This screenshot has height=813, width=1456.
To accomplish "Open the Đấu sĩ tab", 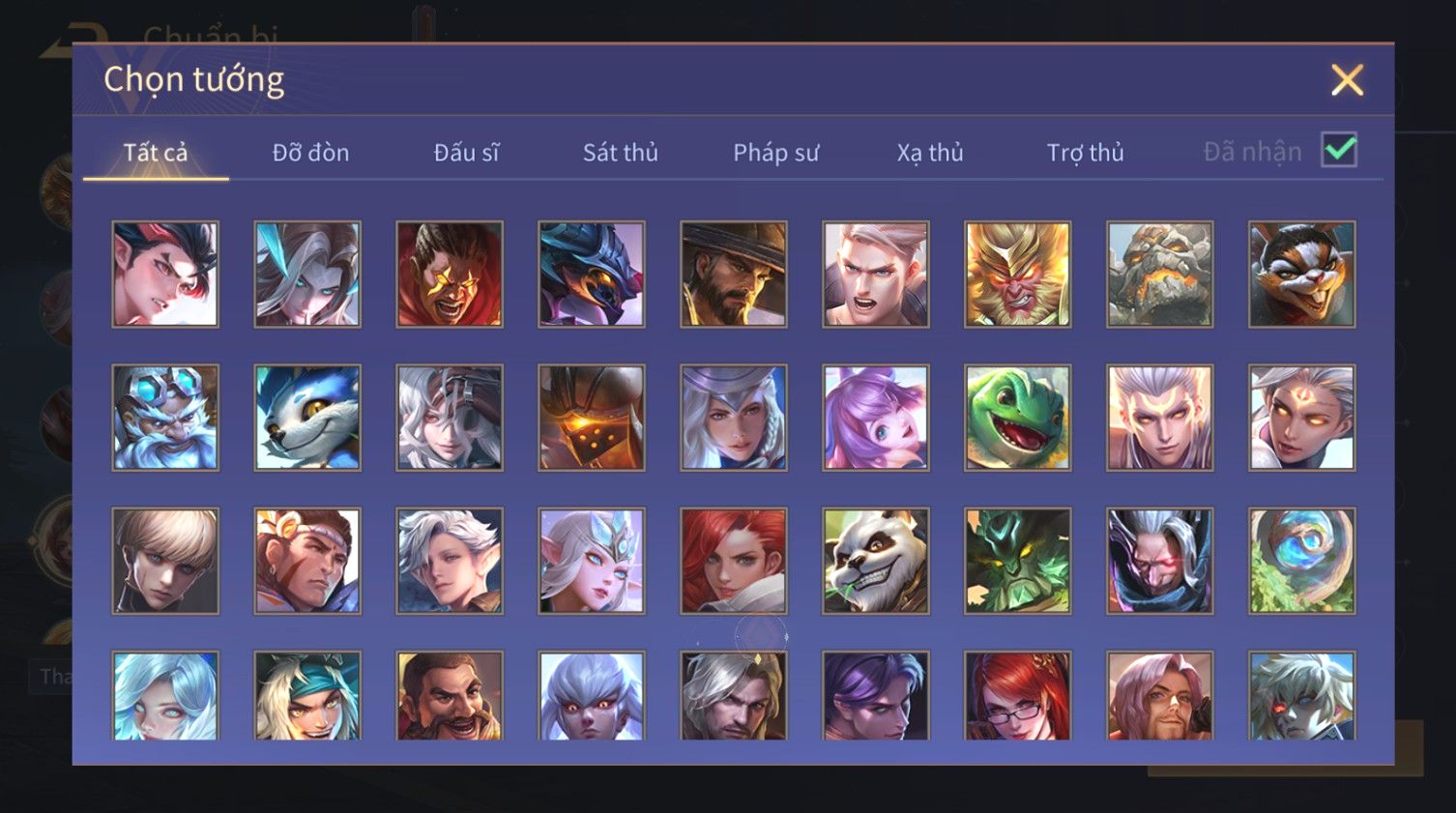I will coord(466,153).
